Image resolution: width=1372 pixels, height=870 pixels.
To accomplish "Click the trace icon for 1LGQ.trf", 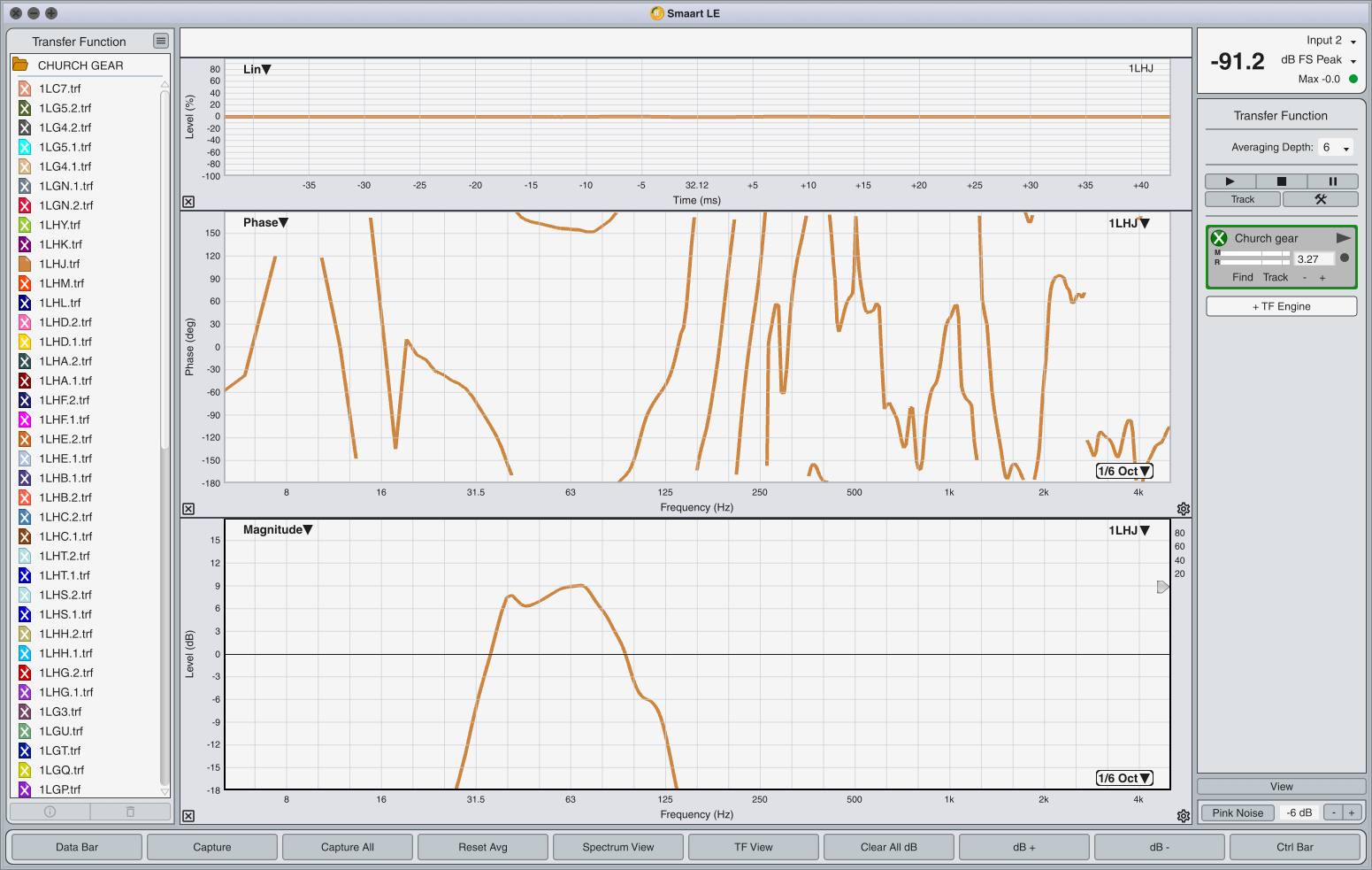I will click(x=25, y=770).
